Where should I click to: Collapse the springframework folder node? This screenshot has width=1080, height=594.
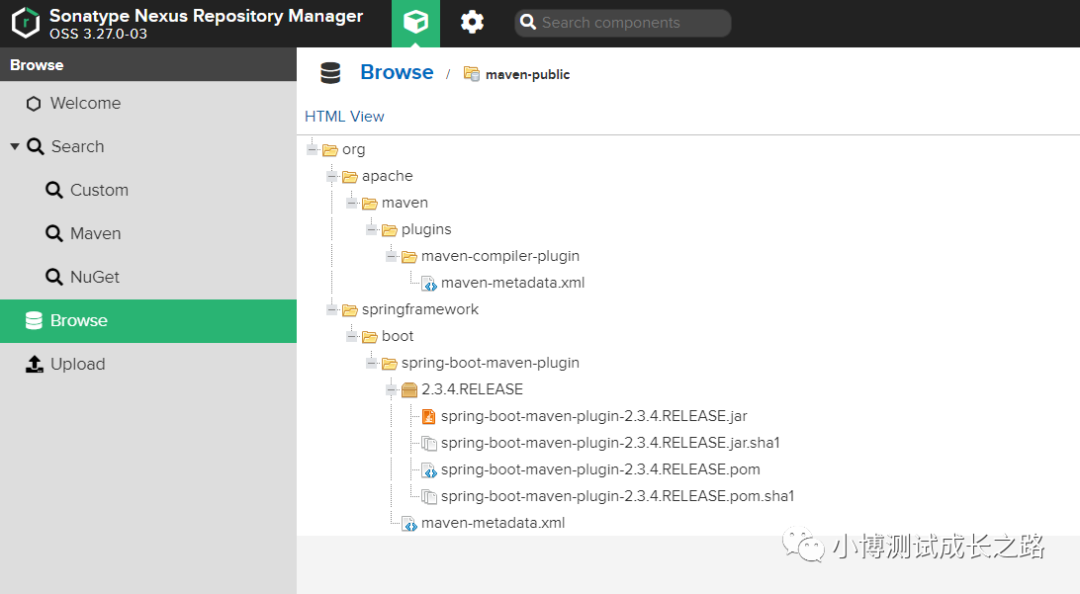(332, 310)
